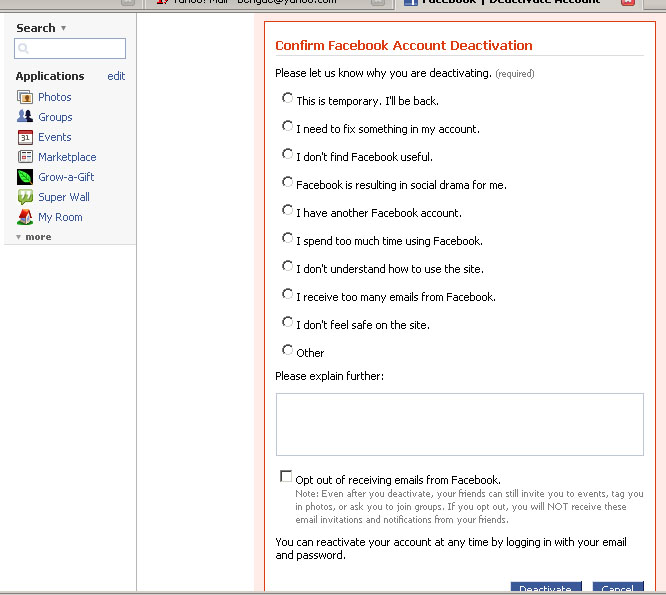Click the Cancel button
666x595 pixels.
coord(618,587)
